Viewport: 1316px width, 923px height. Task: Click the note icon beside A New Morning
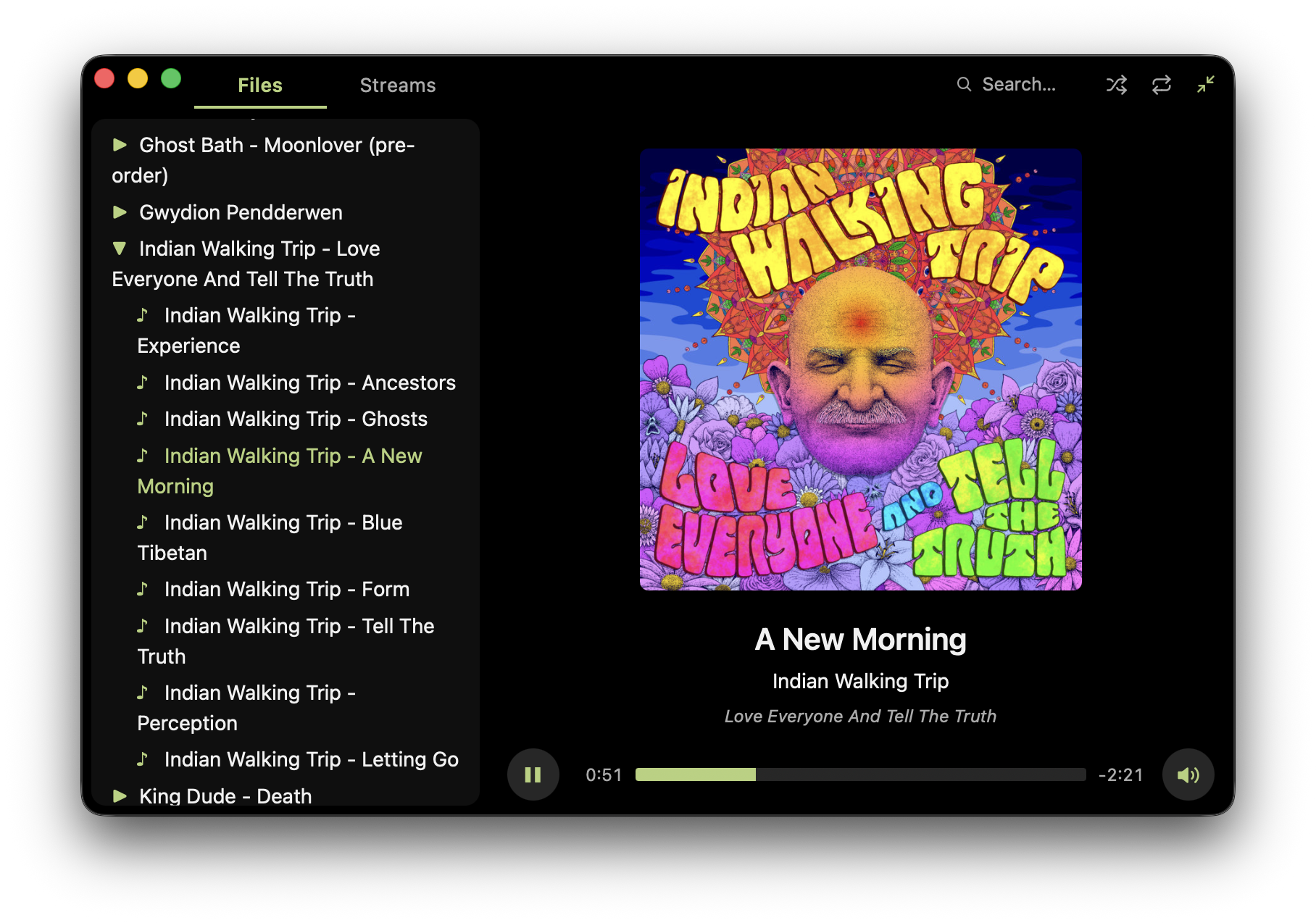point(143,455)
